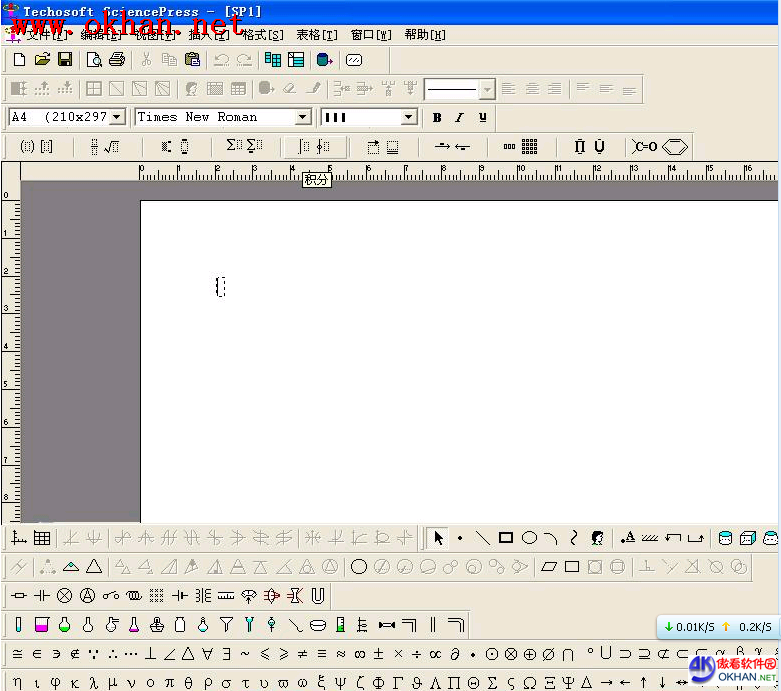Toggle italic formatting
The image size is (781, 691).
(x=459, y=118)
